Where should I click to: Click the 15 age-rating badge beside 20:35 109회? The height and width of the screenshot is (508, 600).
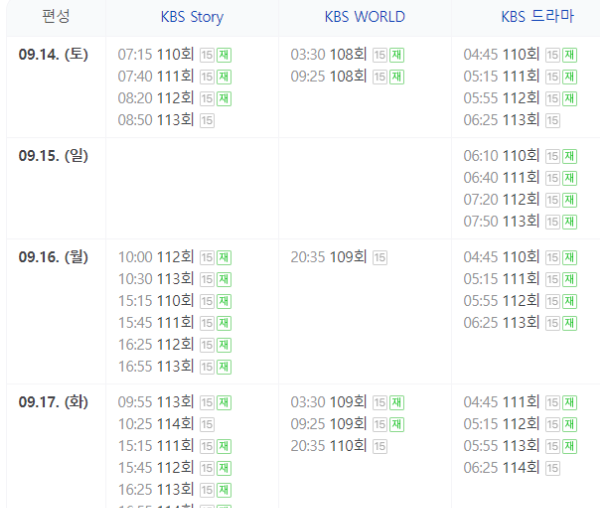coord(380,257)
